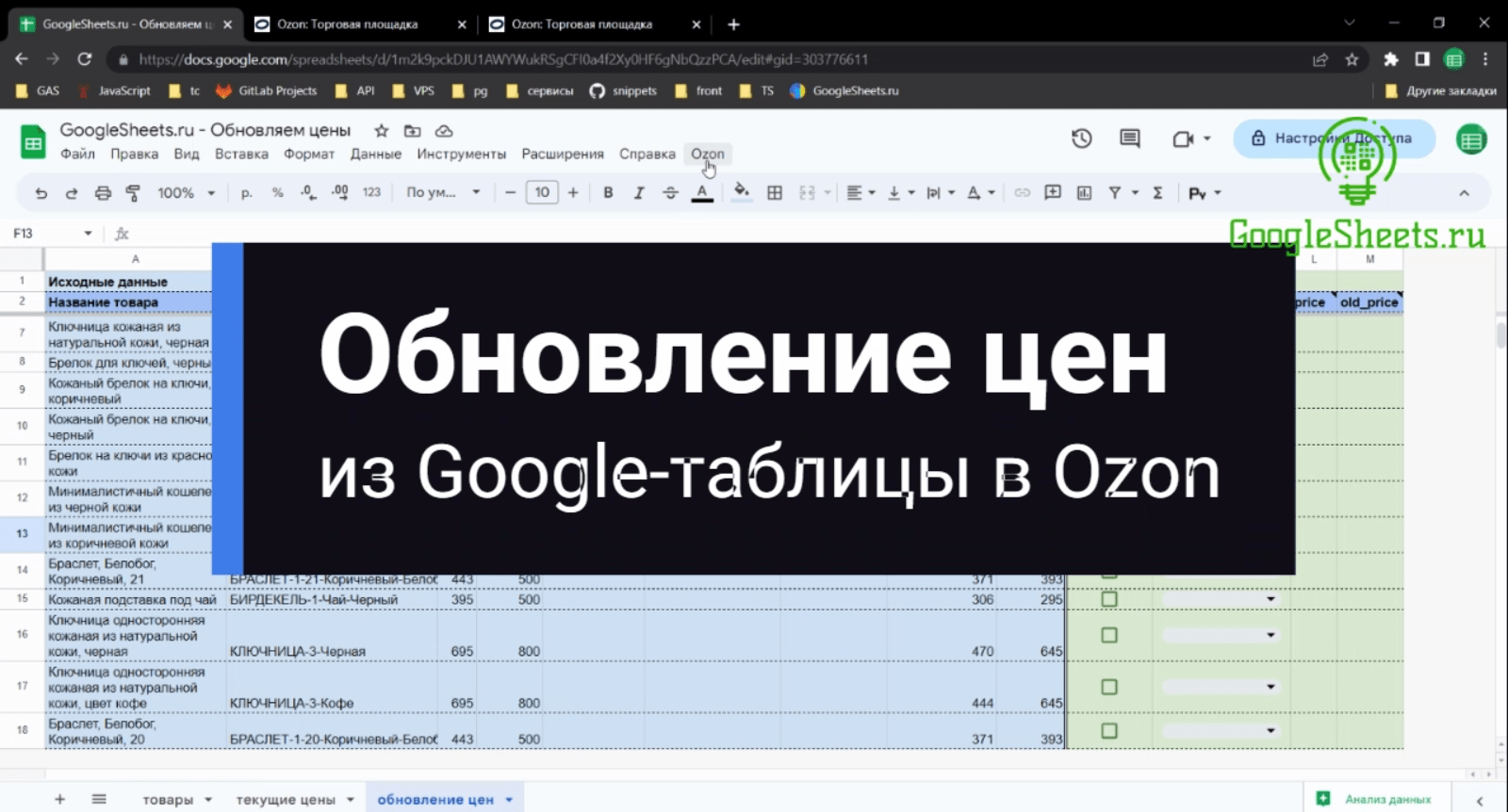
Task: Open the fill color picker
Action: 742,192
